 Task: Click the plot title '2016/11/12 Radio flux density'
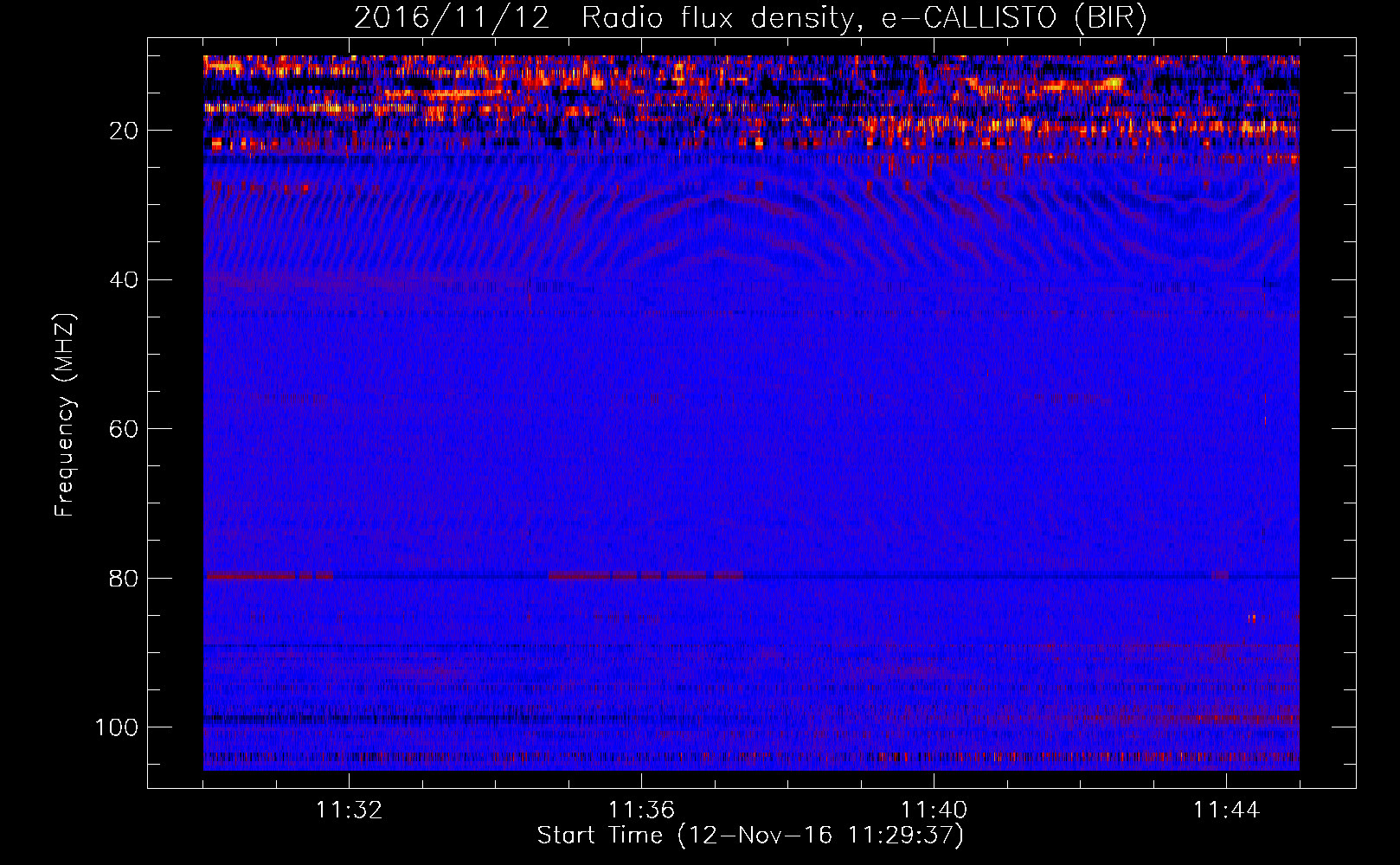click(x=750, y=18)
